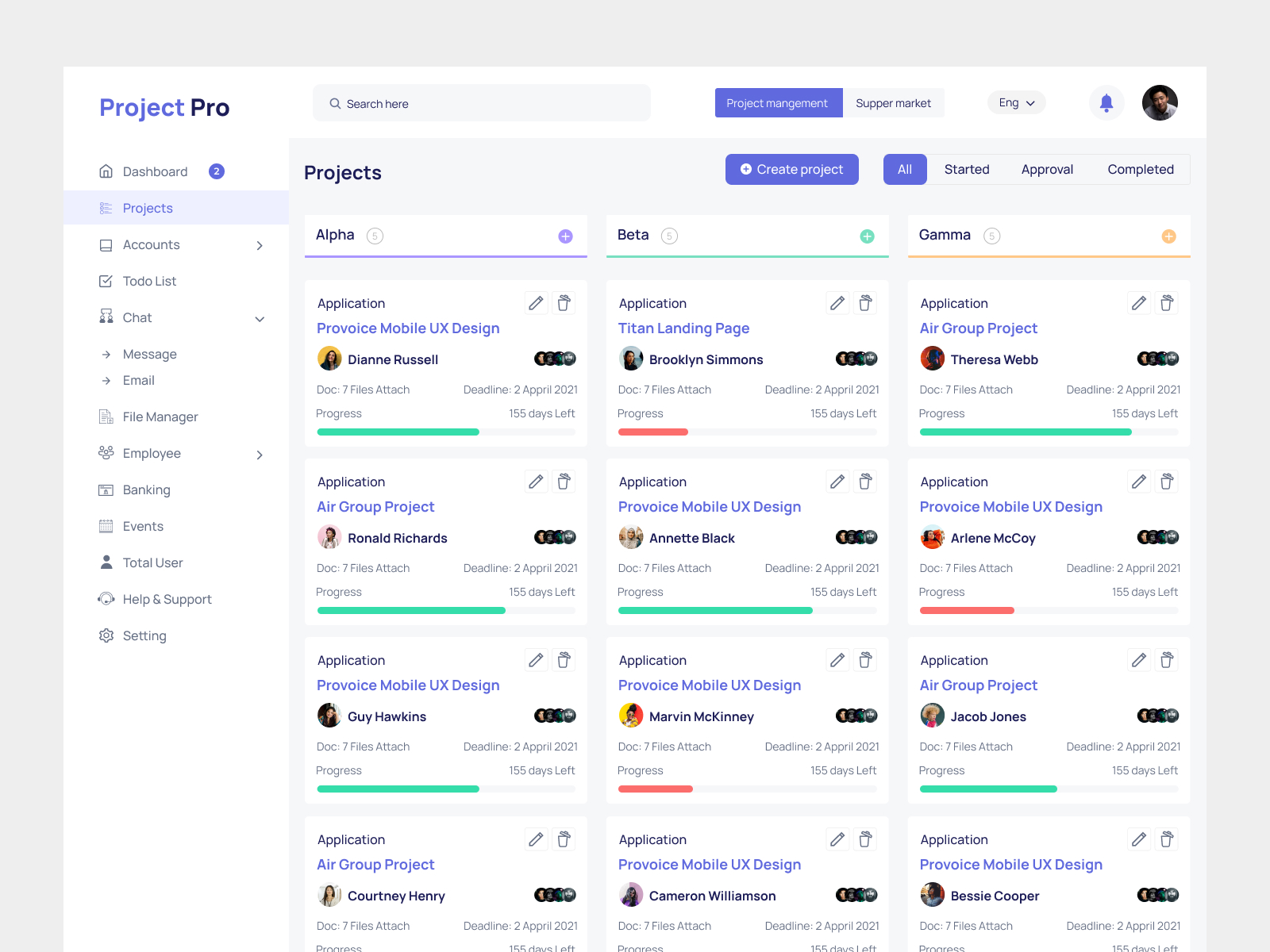The height and width of the screenshot is (952, 1270).
Task: Click the search magnifier icon
Action: click(337, 103)
